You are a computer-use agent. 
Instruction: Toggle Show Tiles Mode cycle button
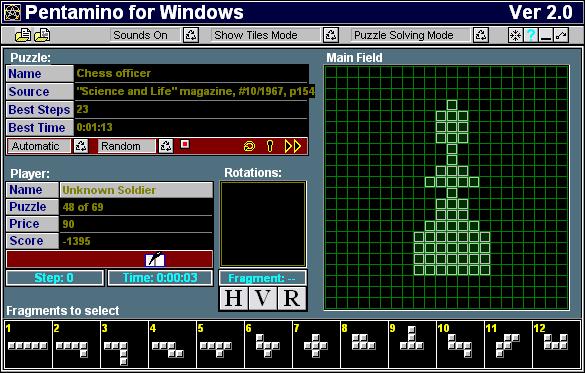[x=331, y=35]
